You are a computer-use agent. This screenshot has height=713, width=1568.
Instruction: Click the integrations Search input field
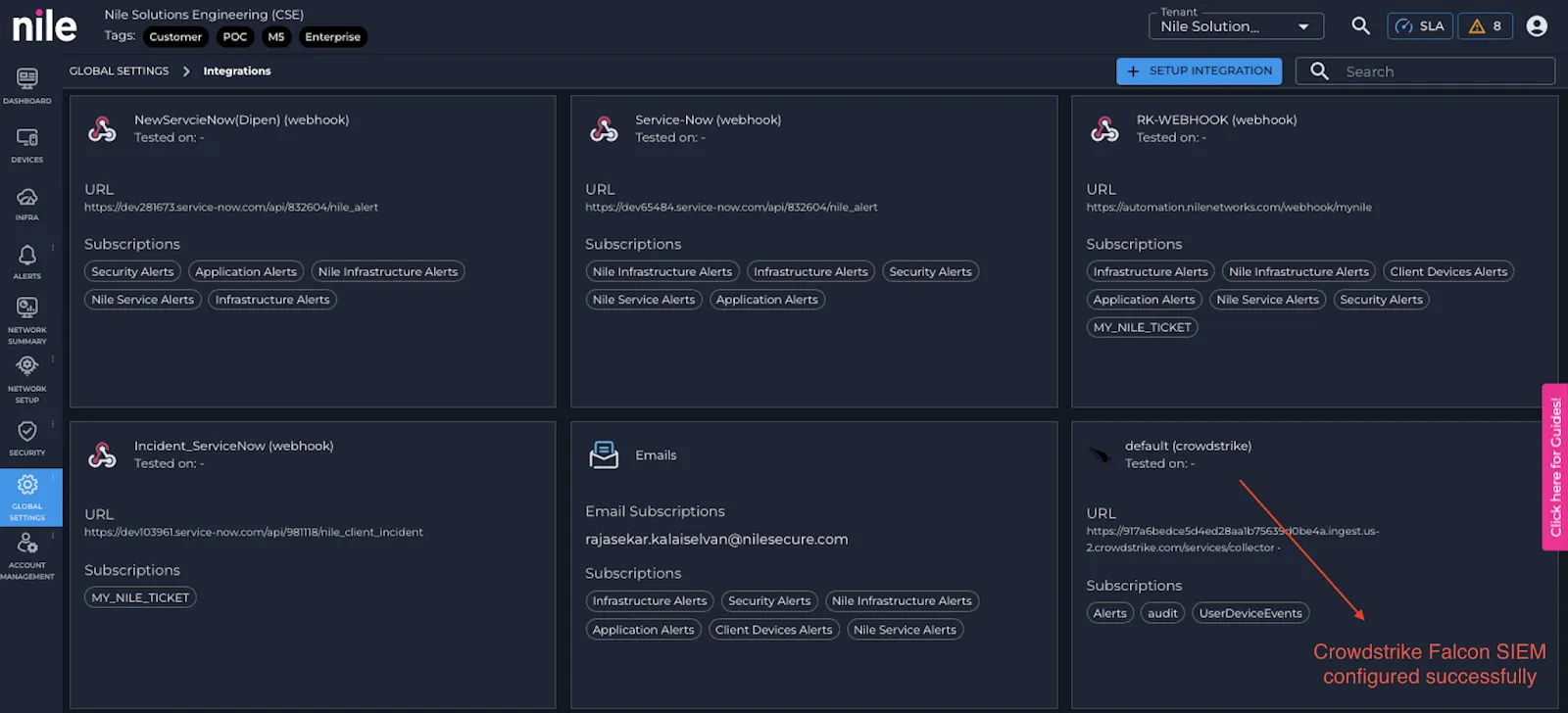click(x=1425, y=71)
